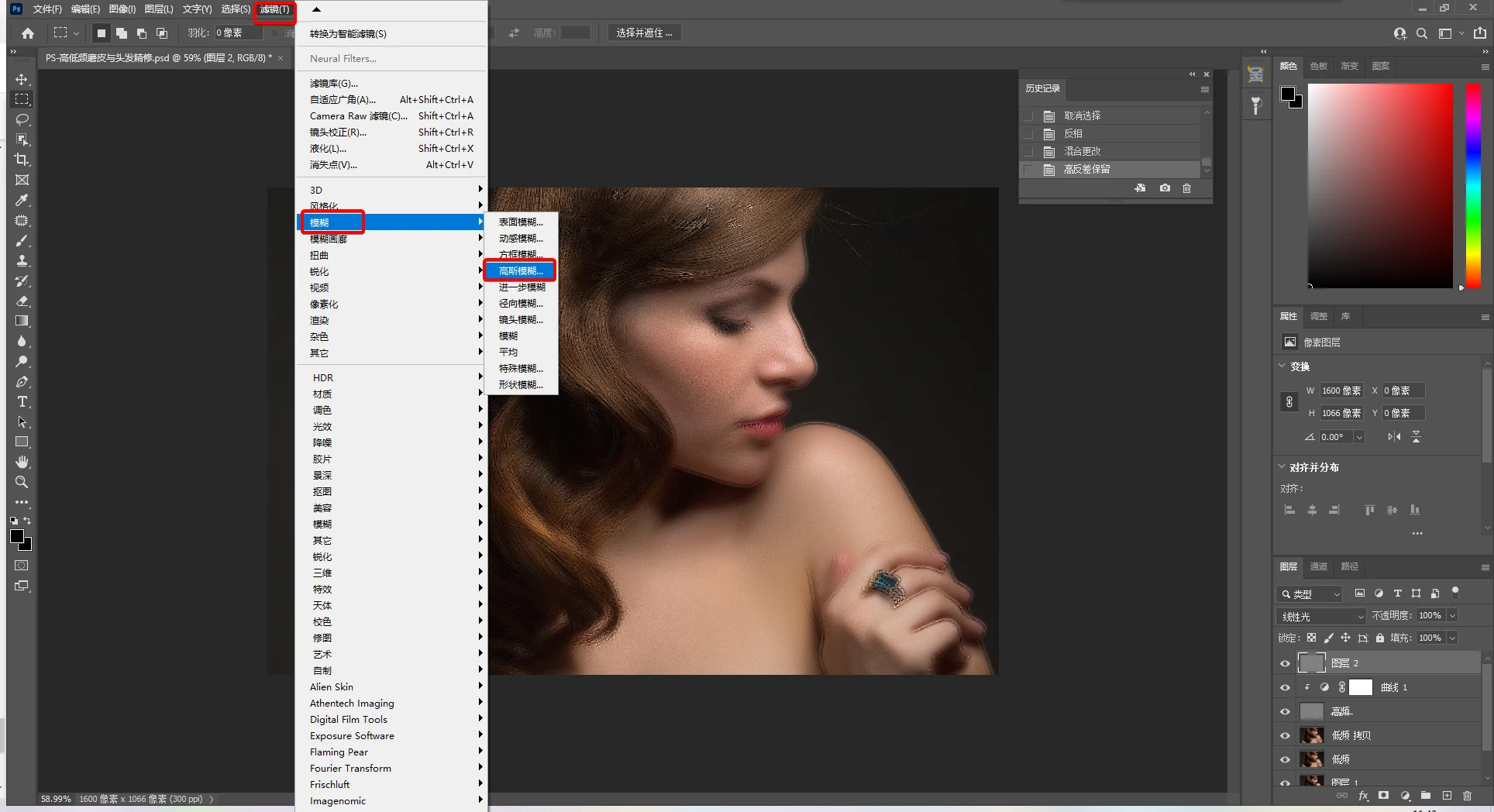Toggle visibility of the 曲线 1 layer
Viewport: 1494px width, 812px height.
(1285, 687)
